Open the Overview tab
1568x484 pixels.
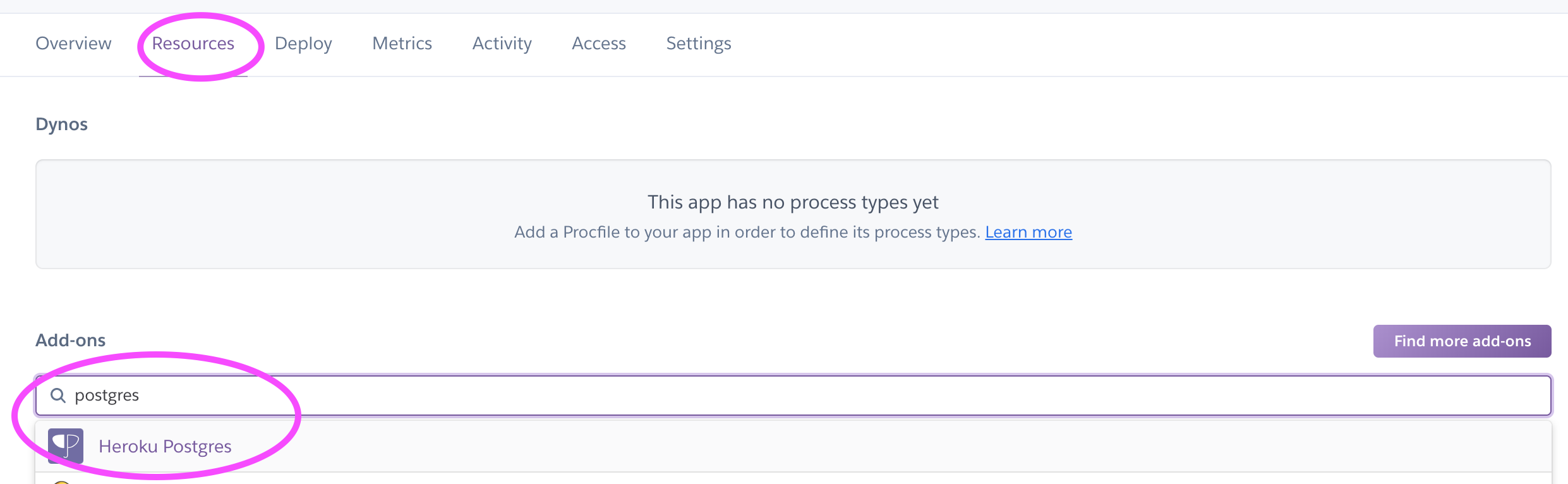[x=73, y=43]
